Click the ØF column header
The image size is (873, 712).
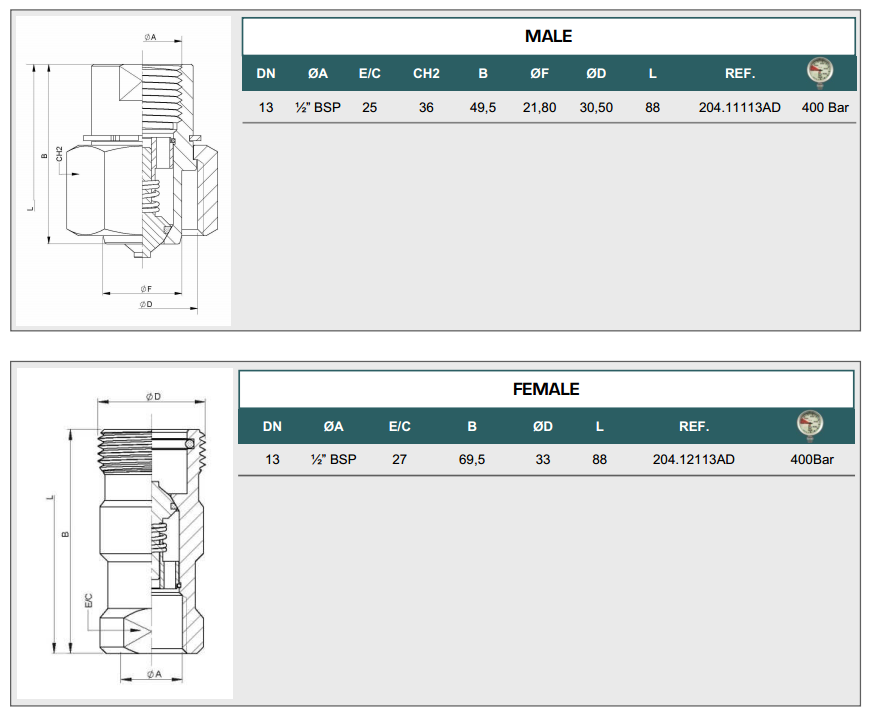[539, 74]
